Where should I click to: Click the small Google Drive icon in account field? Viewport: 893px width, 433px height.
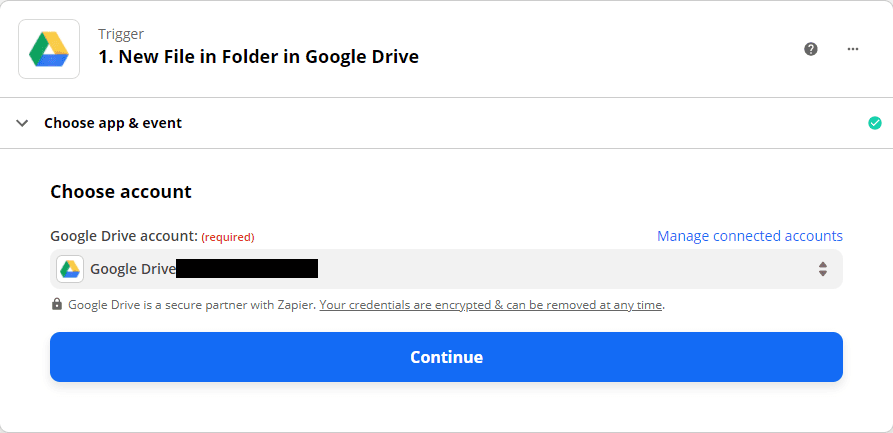point(70,269)
